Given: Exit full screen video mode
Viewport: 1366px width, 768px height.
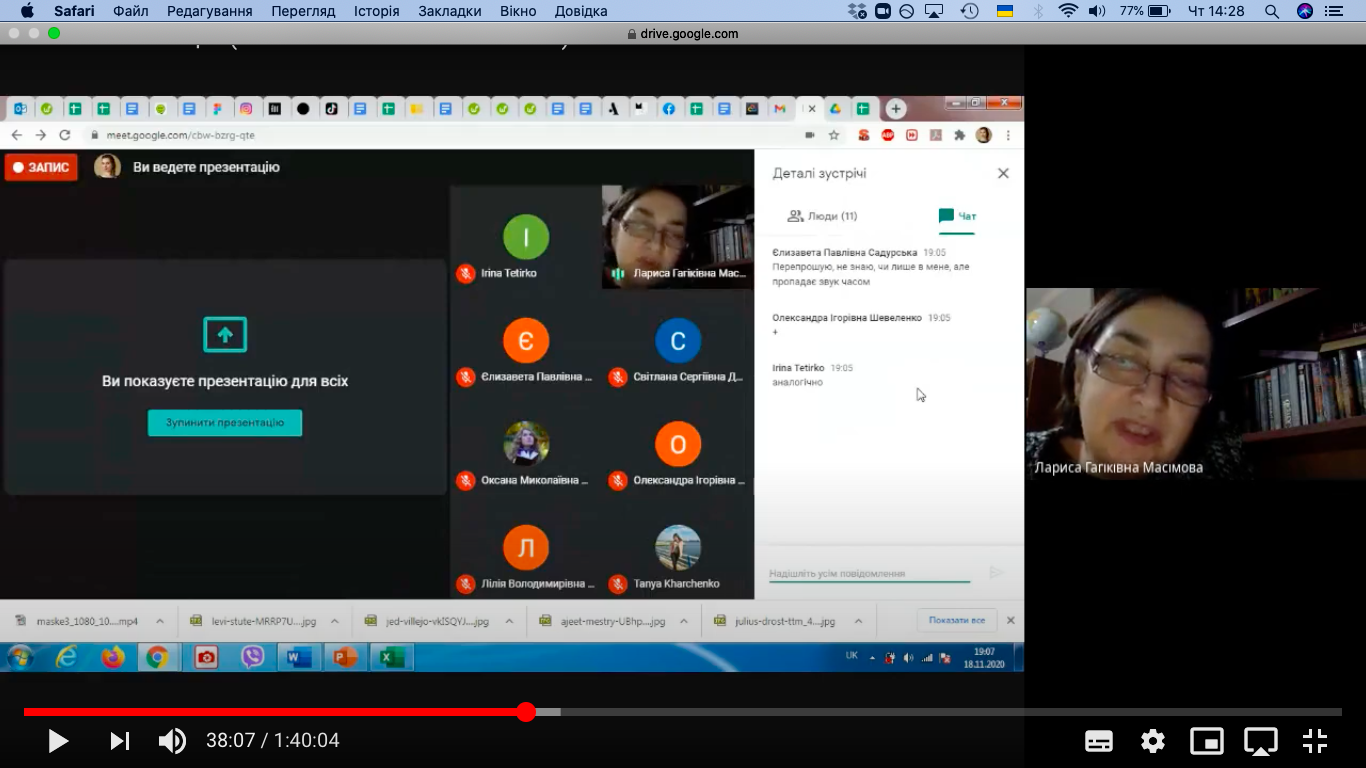Looking at the screenshot, I should coord(1315,741).
